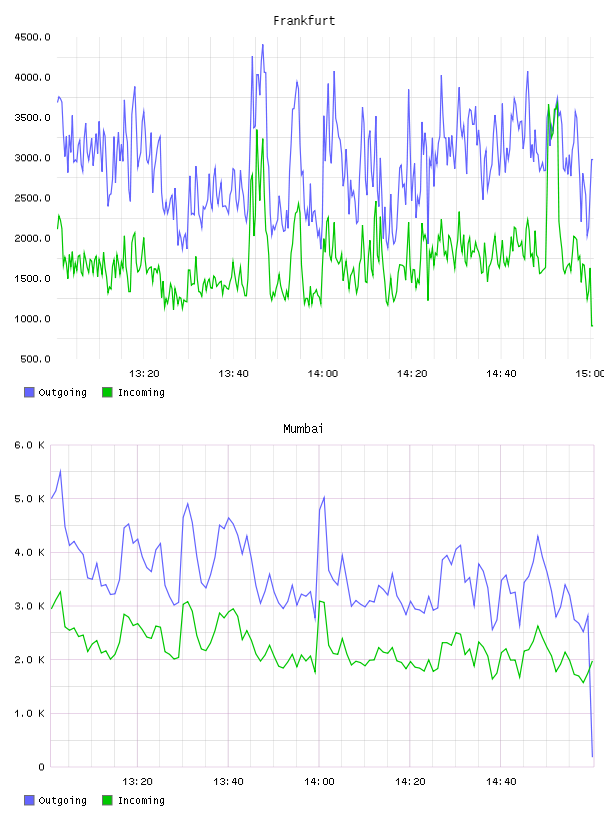Click the blue Outgoing swatch in Frankfurt legend
Image resolution: width=608 pixels, height=816 pixels.
(29, 392)
